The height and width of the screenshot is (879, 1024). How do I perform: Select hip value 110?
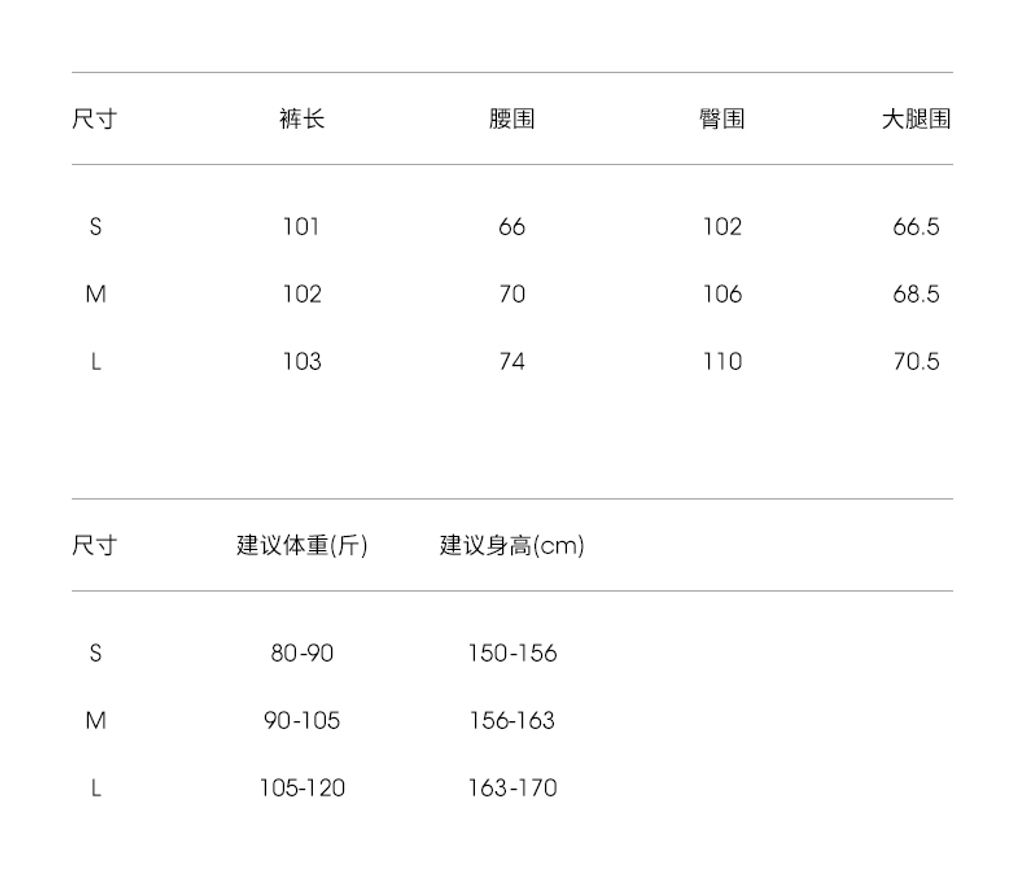click(x=722, y=362)
